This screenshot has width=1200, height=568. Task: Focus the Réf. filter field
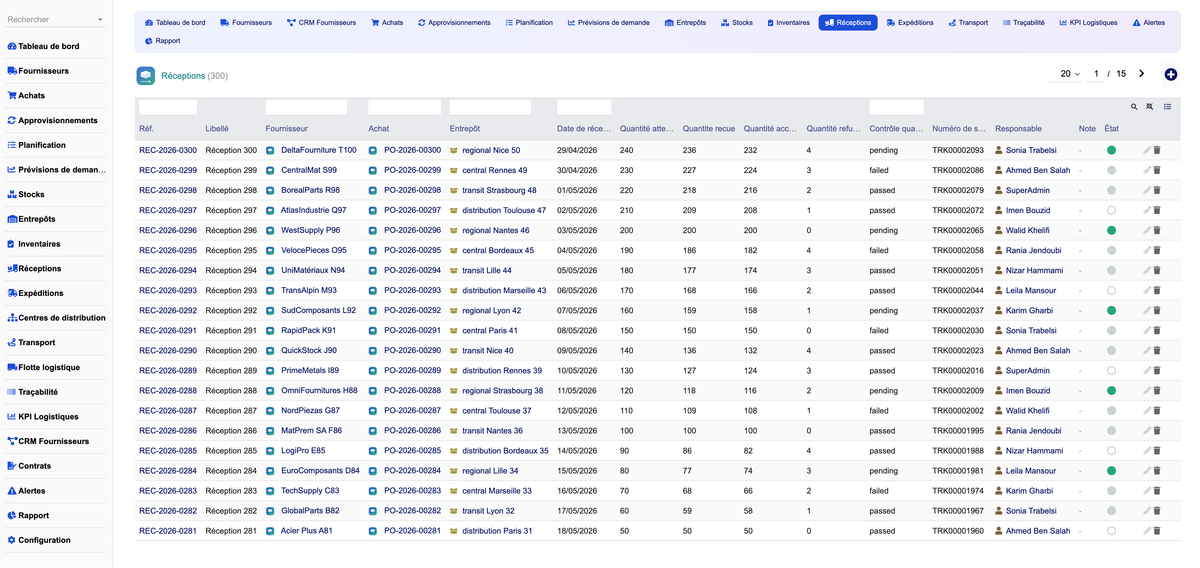pos(168,107)
